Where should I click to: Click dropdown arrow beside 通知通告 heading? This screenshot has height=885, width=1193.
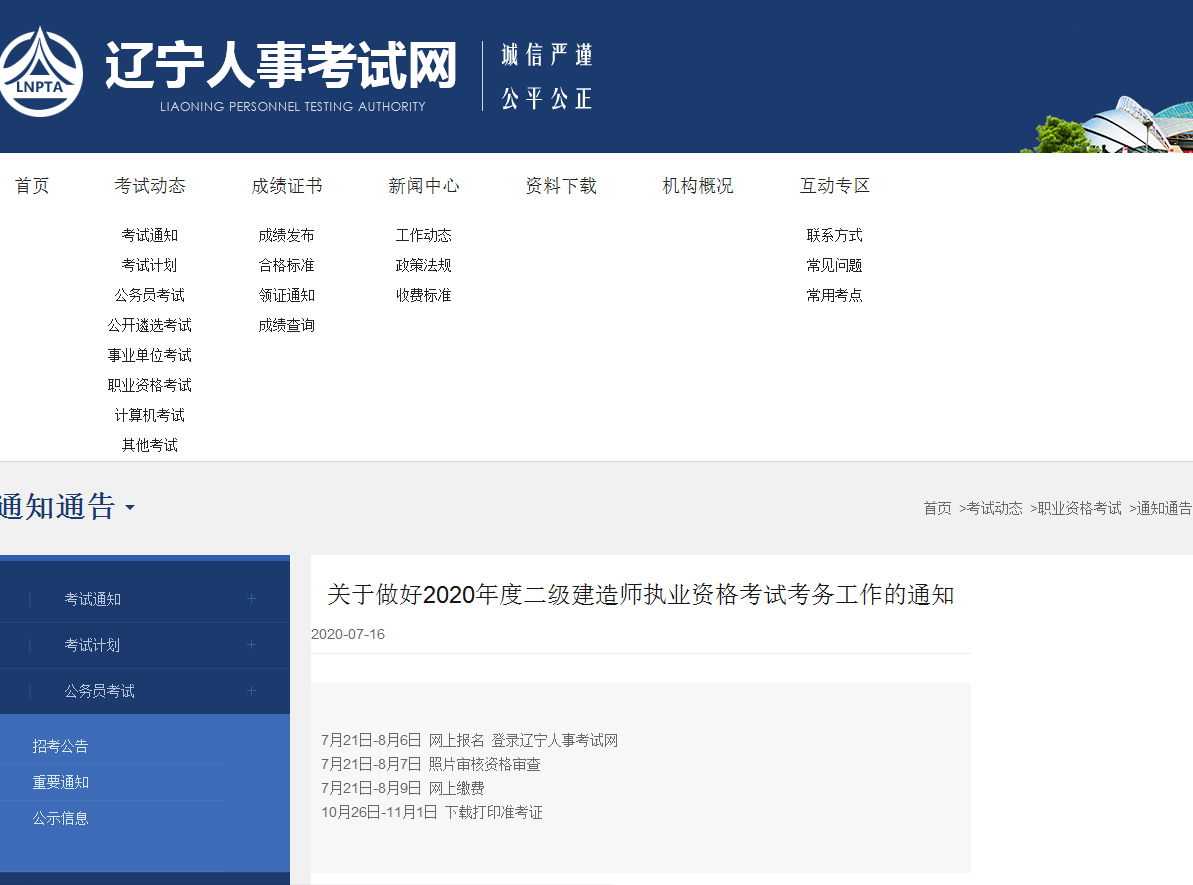click(x=130, y=508)
